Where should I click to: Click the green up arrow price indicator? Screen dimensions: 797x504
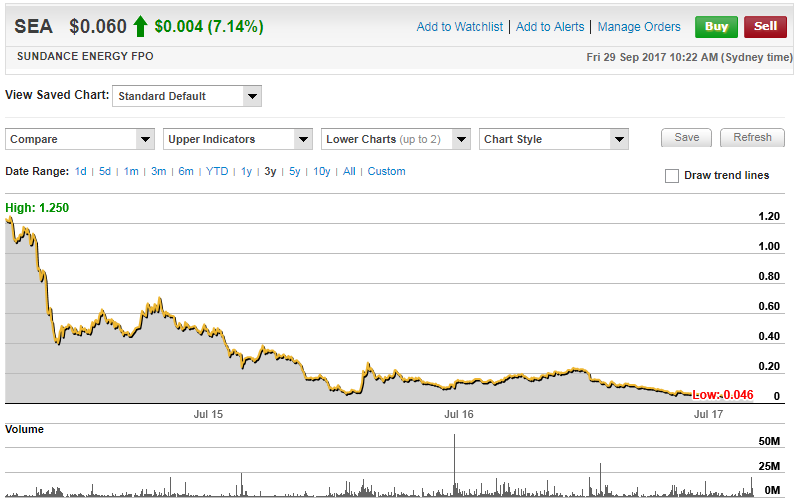(x=140, y=26)
